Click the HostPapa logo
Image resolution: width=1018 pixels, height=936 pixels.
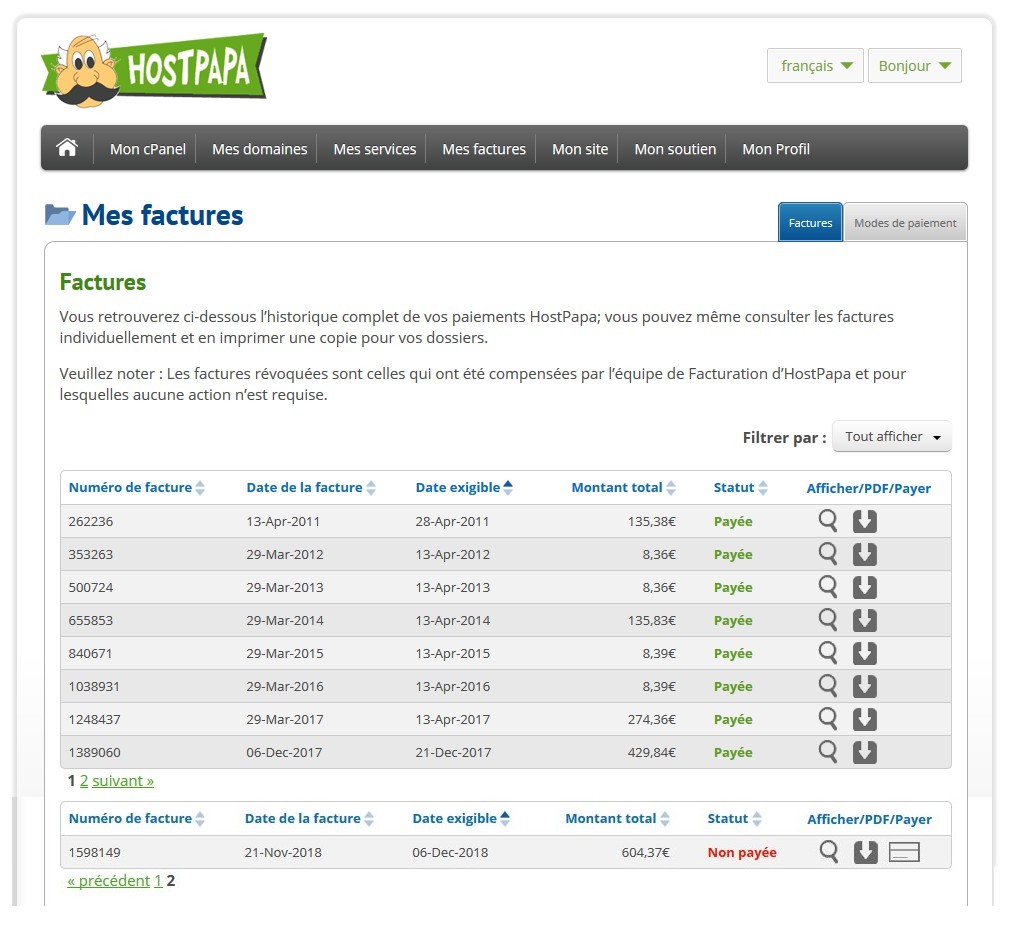pos(154,69)
